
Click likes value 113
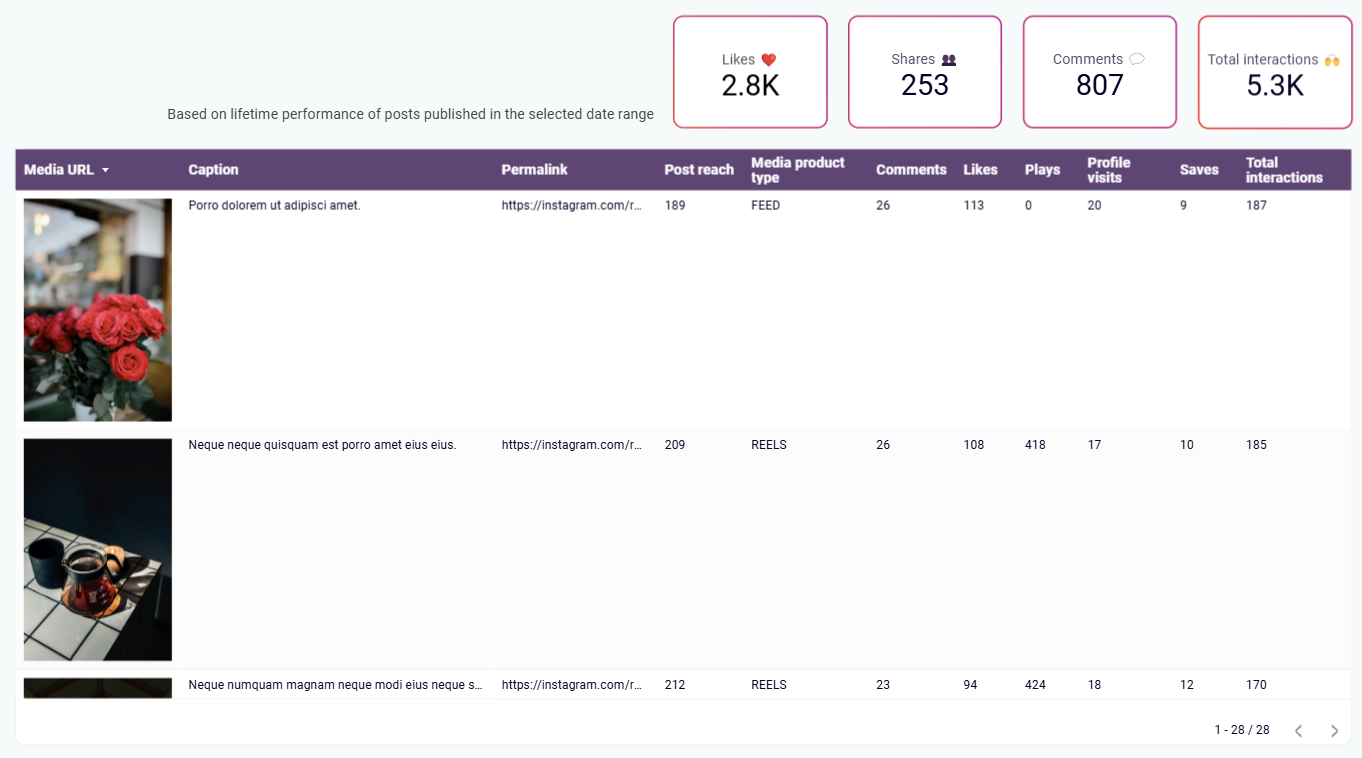click(x=974, y=206)
